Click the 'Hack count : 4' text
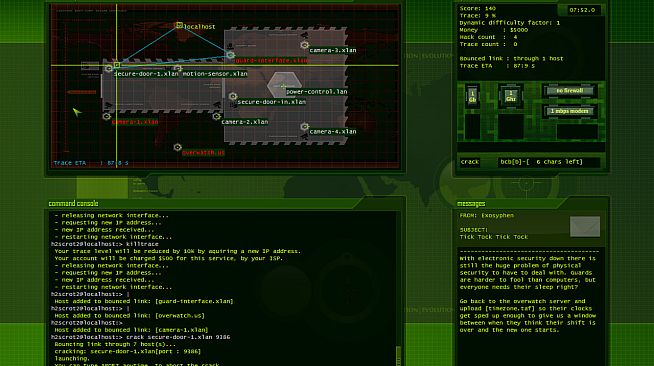This screenshot has height=366, width=654. 488,37
